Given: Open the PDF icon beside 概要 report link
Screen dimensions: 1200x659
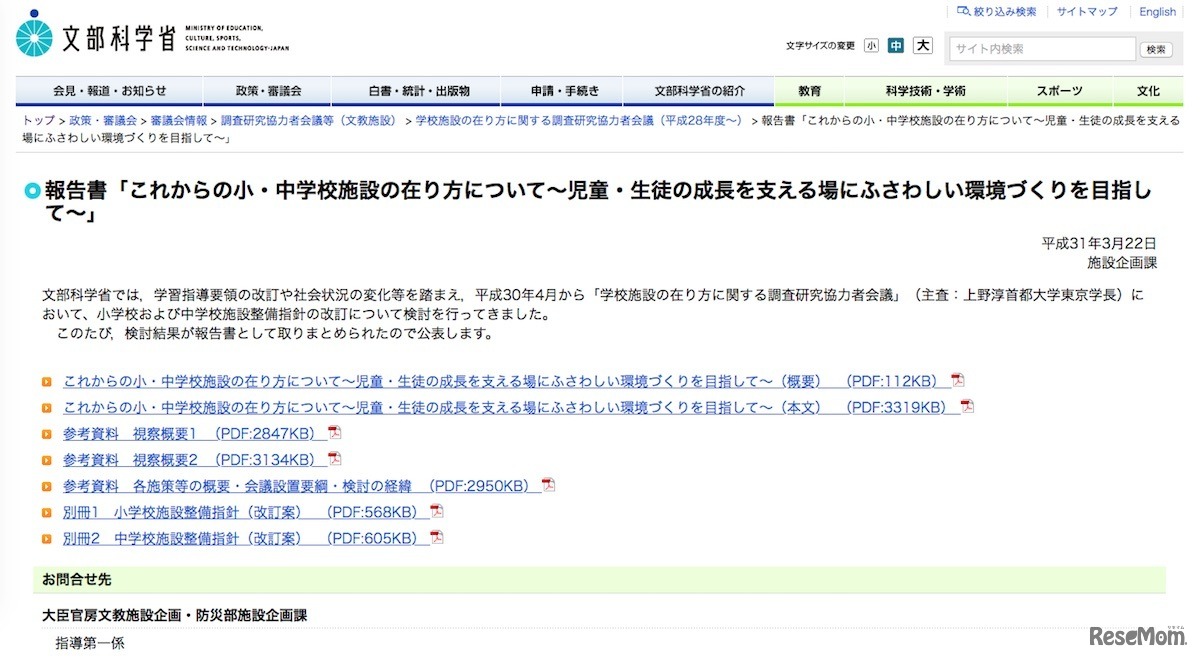Looking at the screenshot, I should click(958, 380).
